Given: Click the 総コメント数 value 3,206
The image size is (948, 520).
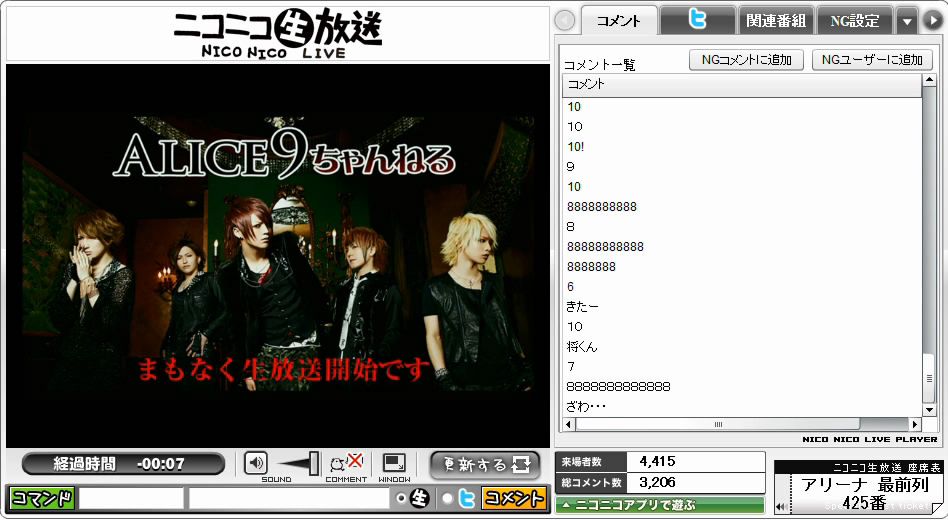Looking at the screenshot, I should 657,483.
